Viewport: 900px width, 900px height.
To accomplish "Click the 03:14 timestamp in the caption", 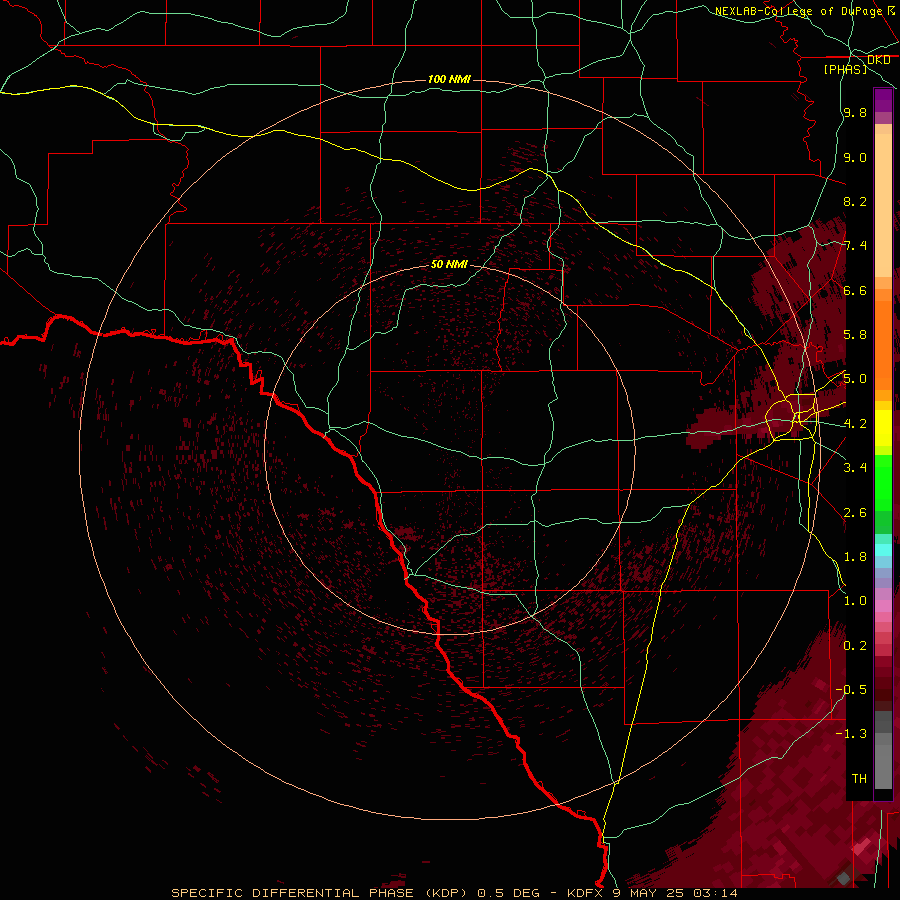I will [717, 893].
